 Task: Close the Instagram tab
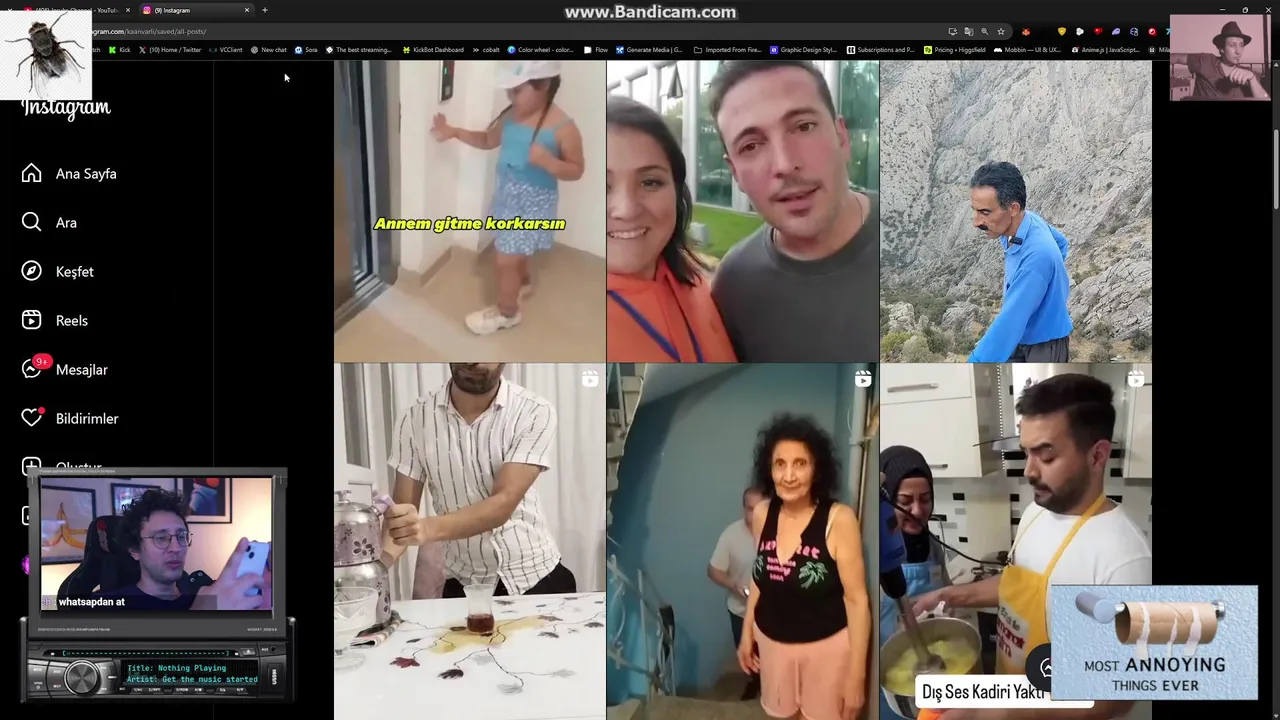[x=247, y=10]
